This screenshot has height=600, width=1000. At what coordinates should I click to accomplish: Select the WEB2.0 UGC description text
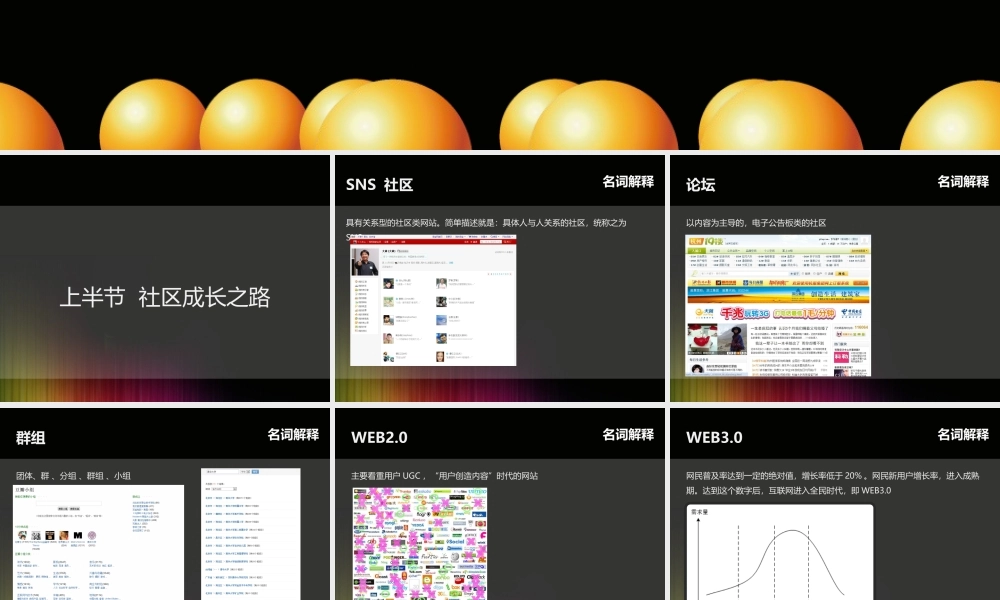coord(445,476)
